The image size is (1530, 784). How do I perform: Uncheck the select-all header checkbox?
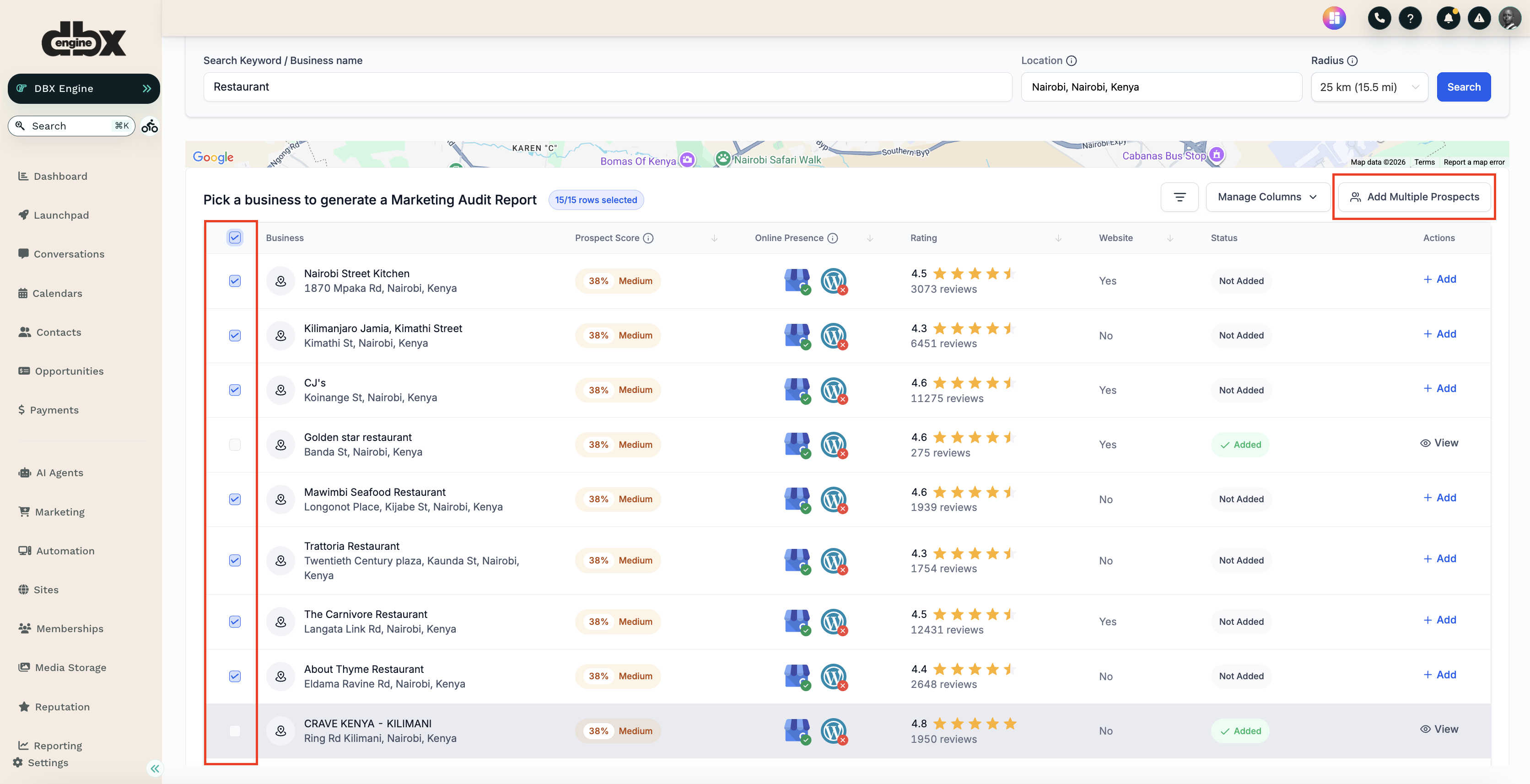235,237
